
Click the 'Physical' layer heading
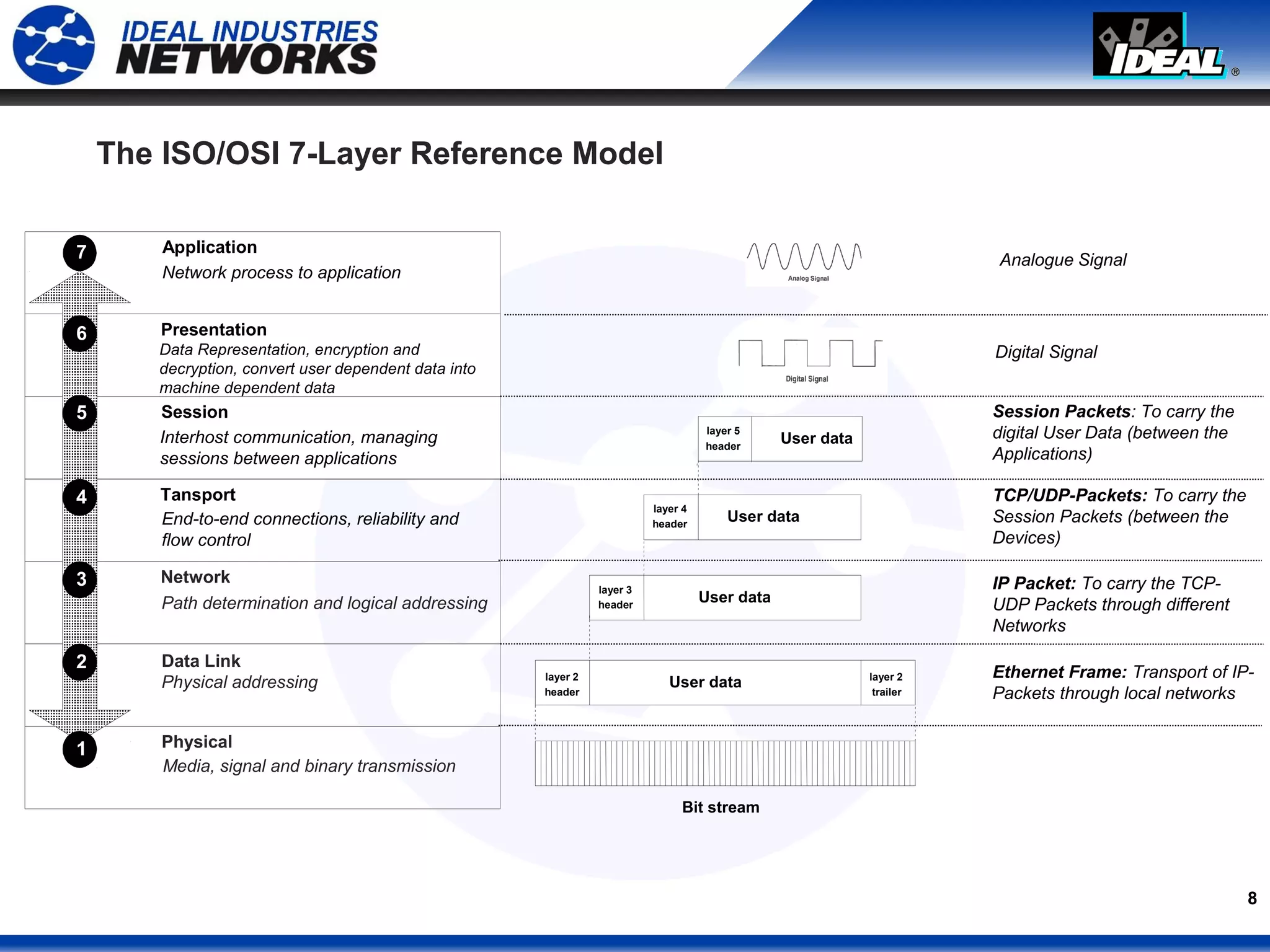click(x=197, y=742)
